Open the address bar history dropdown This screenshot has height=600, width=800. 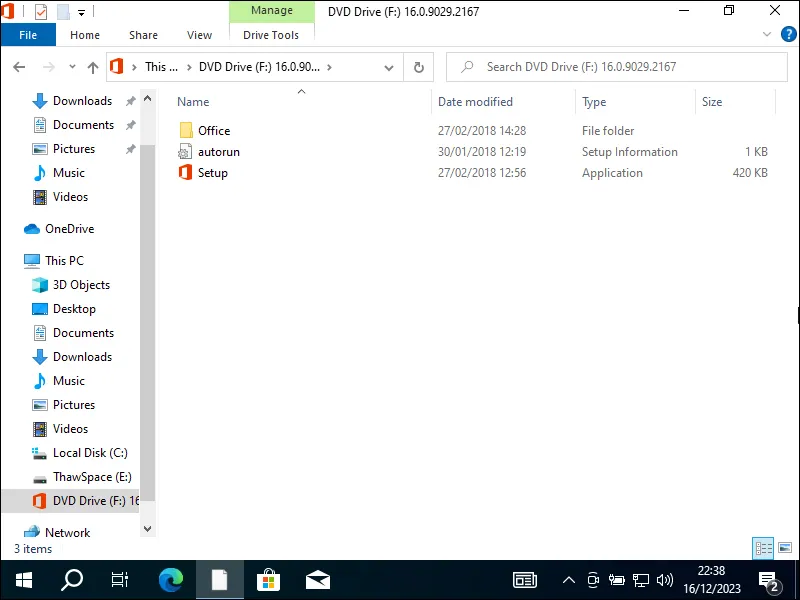pyautogui.click(x=389, y=67)
